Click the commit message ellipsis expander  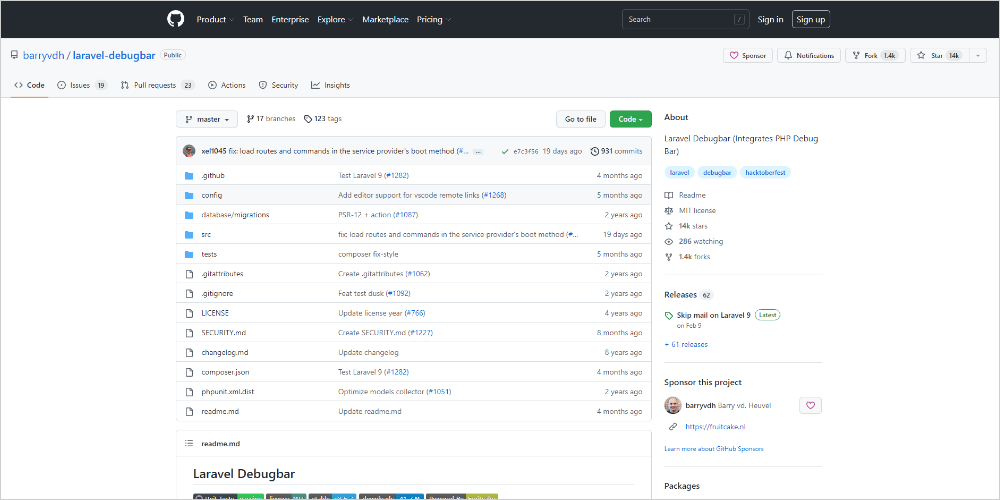point(478,152)
